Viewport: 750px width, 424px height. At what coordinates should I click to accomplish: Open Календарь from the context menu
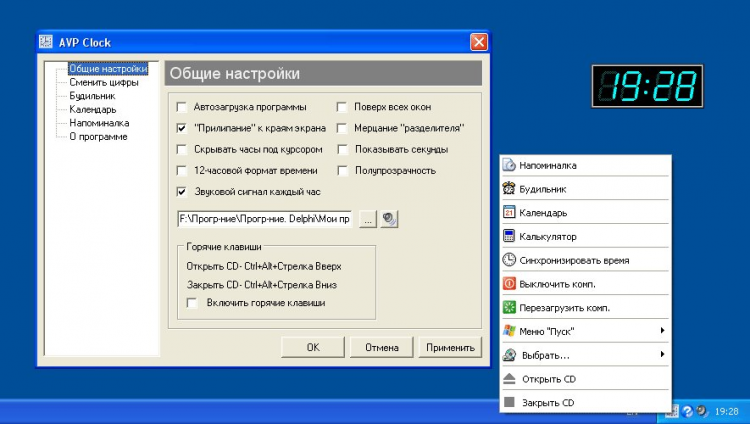click(585, 212)
